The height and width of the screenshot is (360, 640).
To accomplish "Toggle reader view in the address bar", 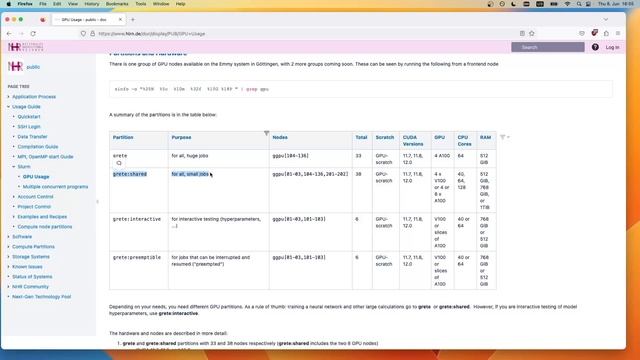I will click(522, 33).
